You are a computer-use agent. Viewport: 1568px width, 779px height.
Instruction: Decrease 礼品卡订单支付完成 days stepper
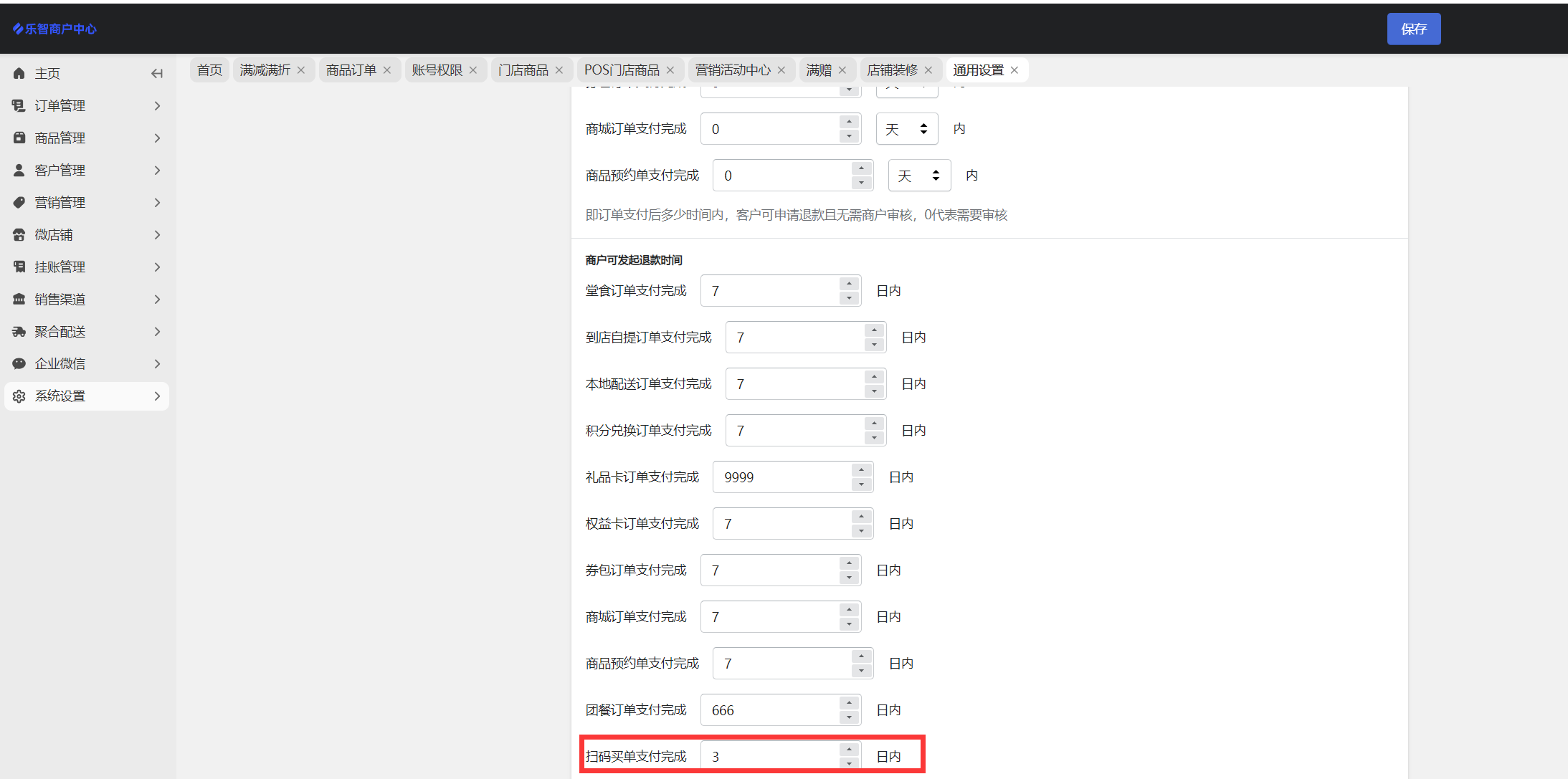861,484
